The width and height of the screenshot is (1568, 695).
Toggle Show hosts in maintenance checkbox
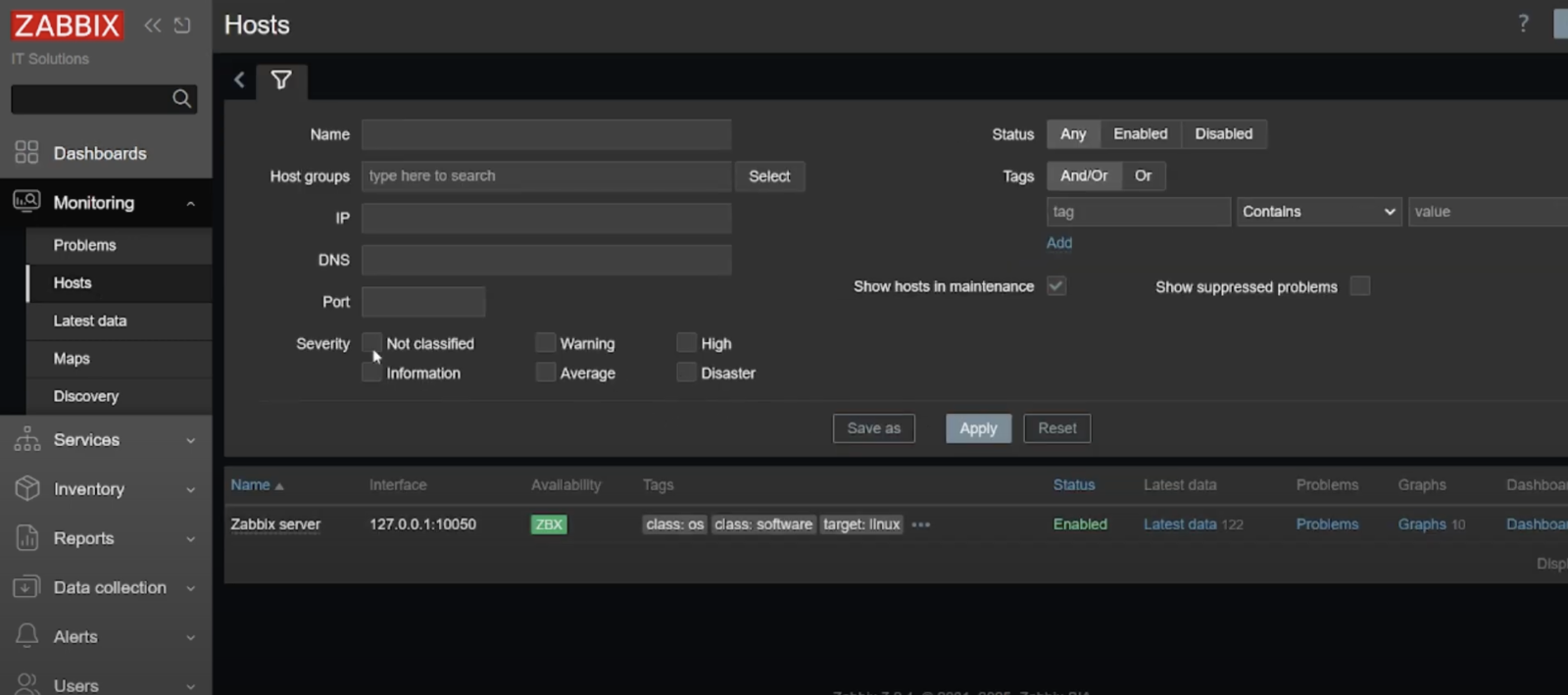coord(1056,286)
